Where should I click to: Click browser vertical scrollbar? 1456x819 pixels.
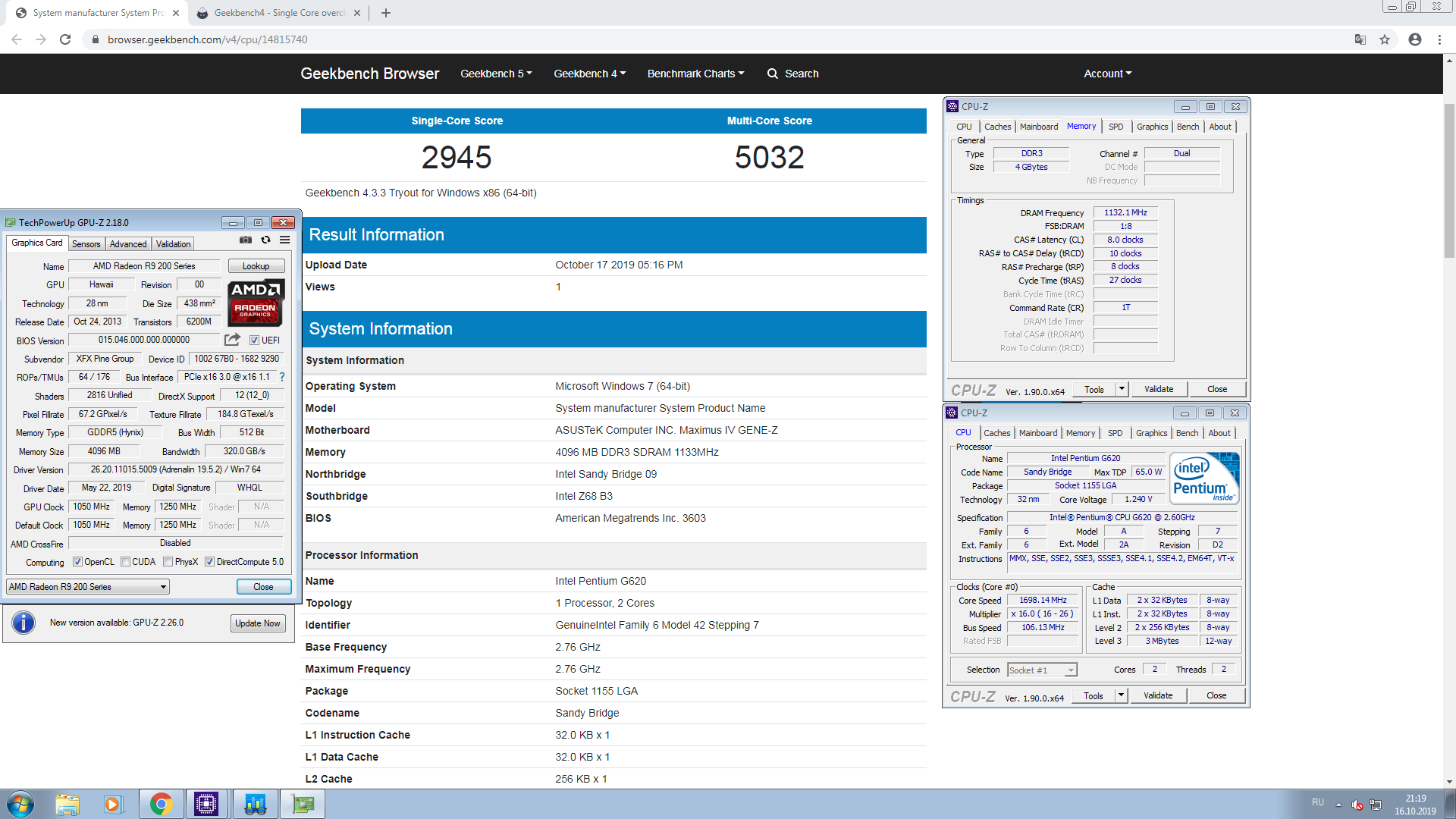1449,180
